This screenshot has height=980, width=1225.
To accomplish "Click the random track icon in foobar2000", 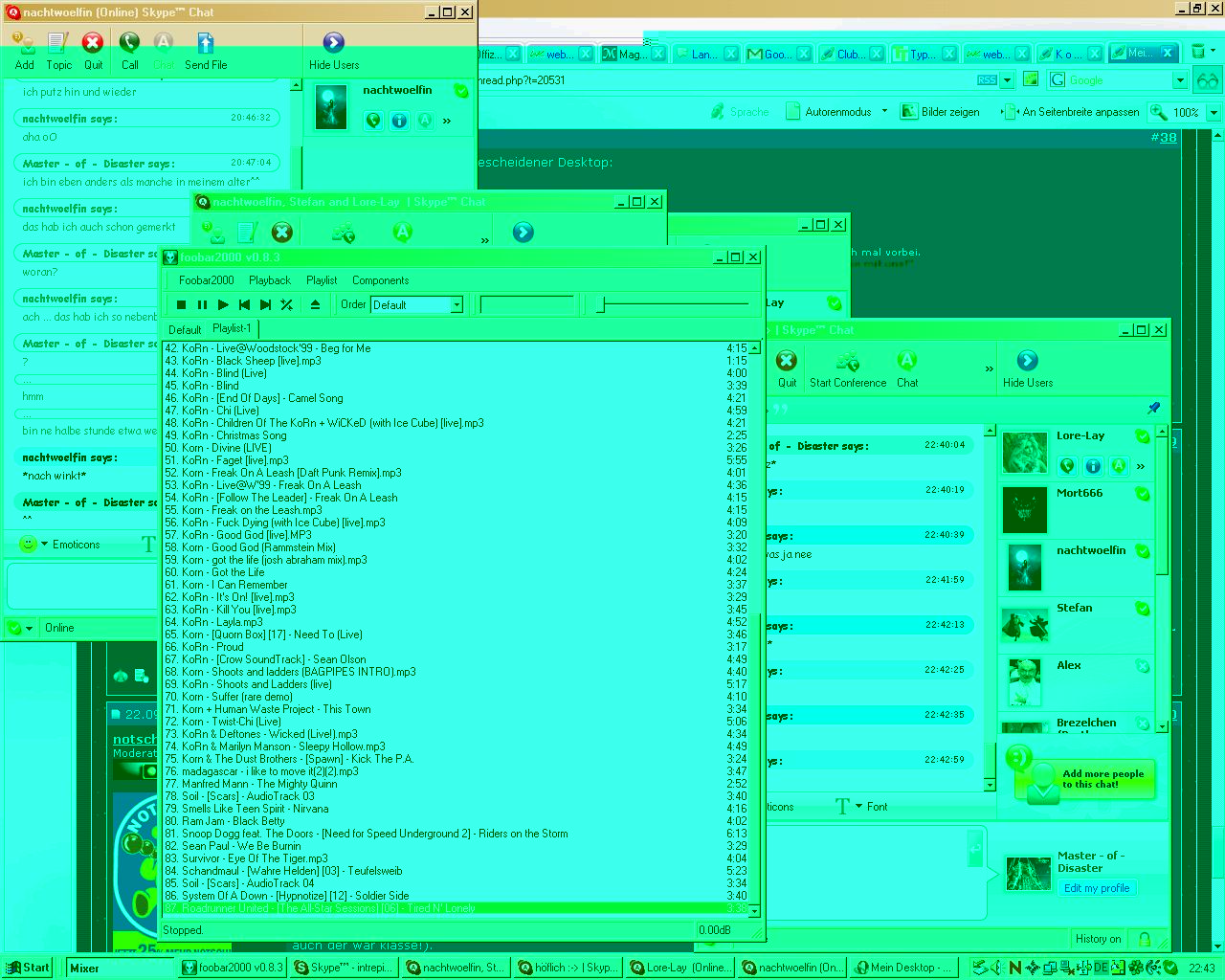I will click(286, 304).
